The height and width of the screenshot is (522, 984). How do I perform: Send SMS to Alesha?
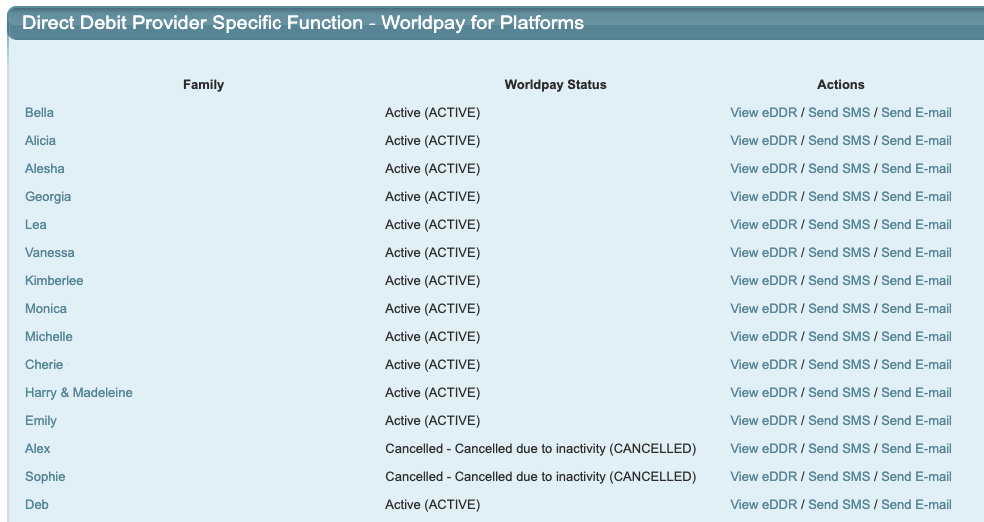coord(839,169)
